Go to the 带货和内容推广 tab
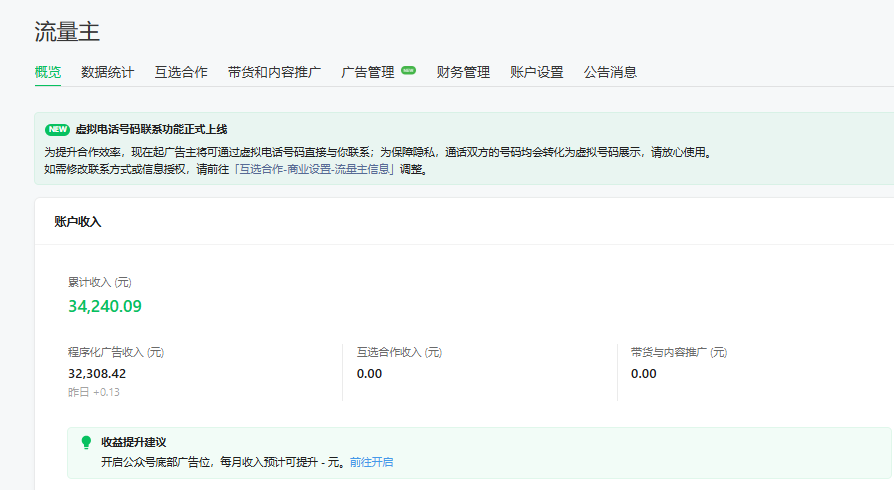Image resolution: width=894 pixels, height=490 pixels. (274, 72)
